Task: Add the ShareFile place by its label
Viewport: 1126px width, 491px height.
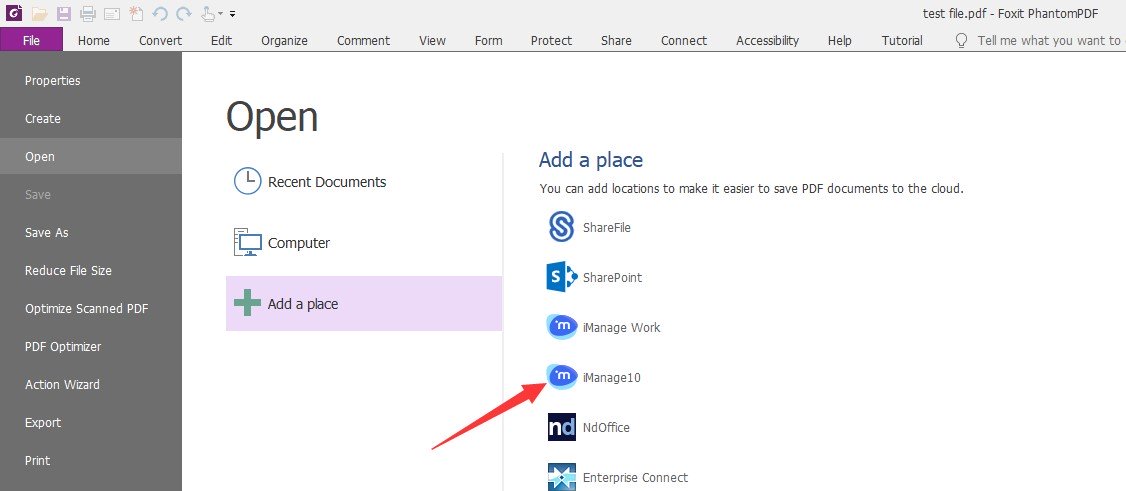Action: 607,228
